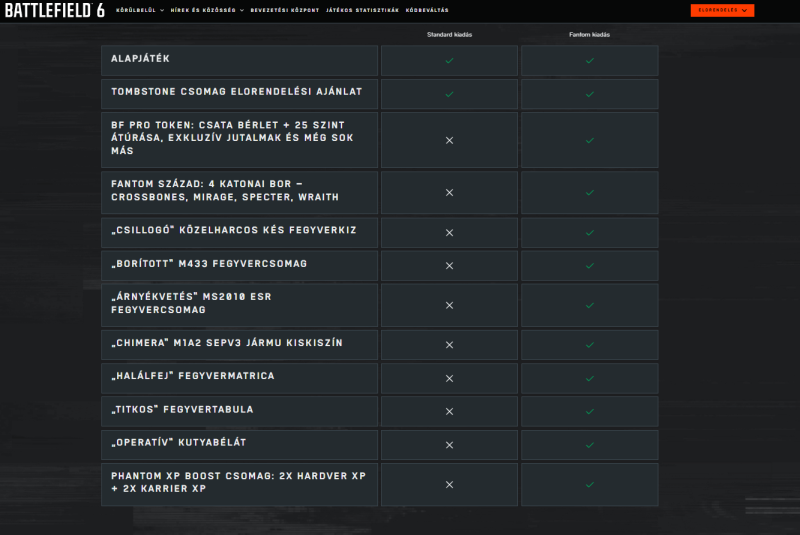Click Tombstone Csomag Előrendelési Ajánlat label
Screen dimensions: 800x535
tap(237, 92)
